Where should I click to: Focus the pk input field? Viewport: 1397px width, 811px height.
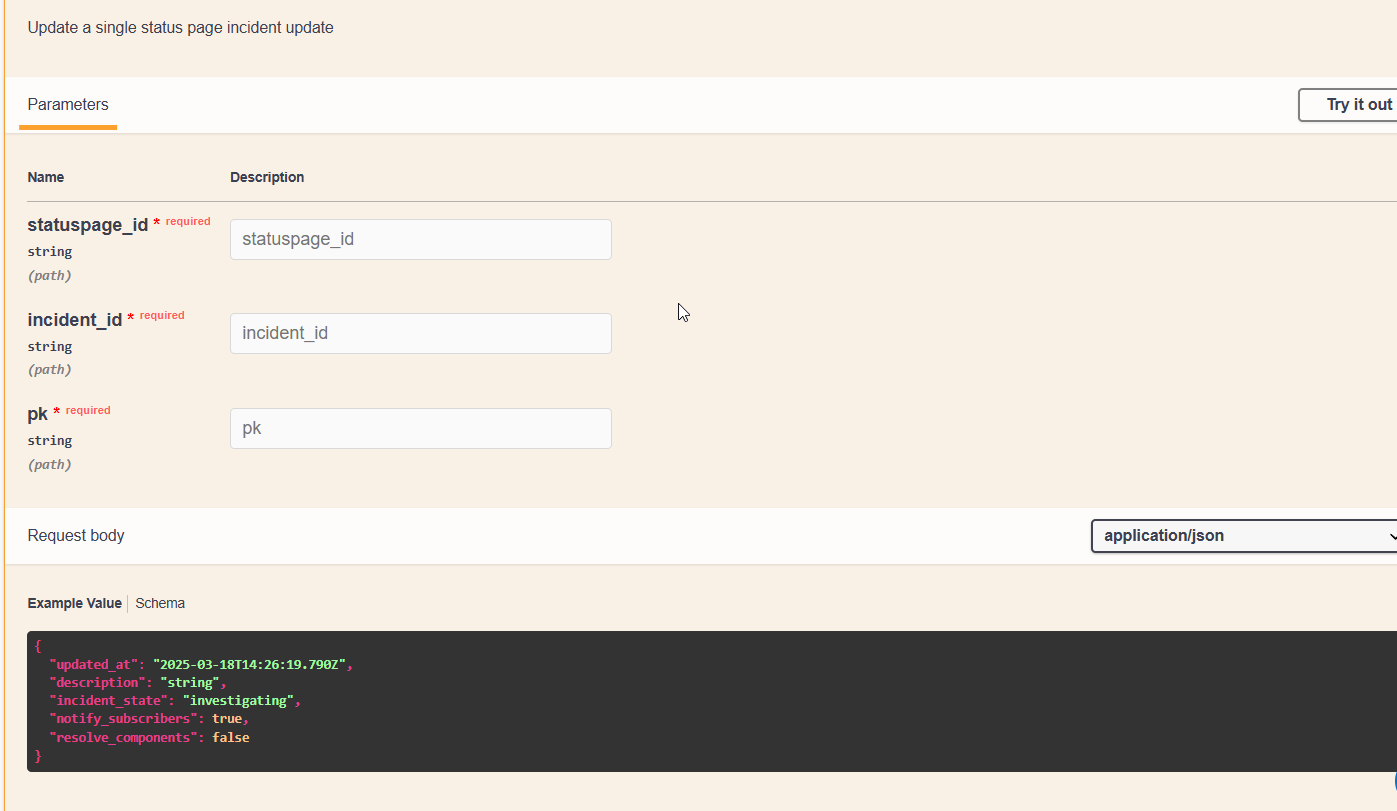[x=421, y=428]
